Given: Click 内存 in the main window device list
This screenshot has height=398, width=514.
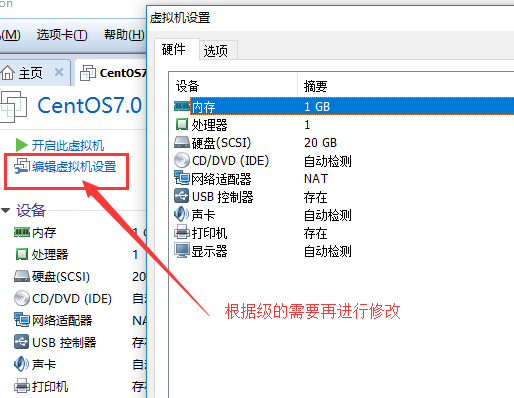Looking at the screenshot, I should [44, 232].
